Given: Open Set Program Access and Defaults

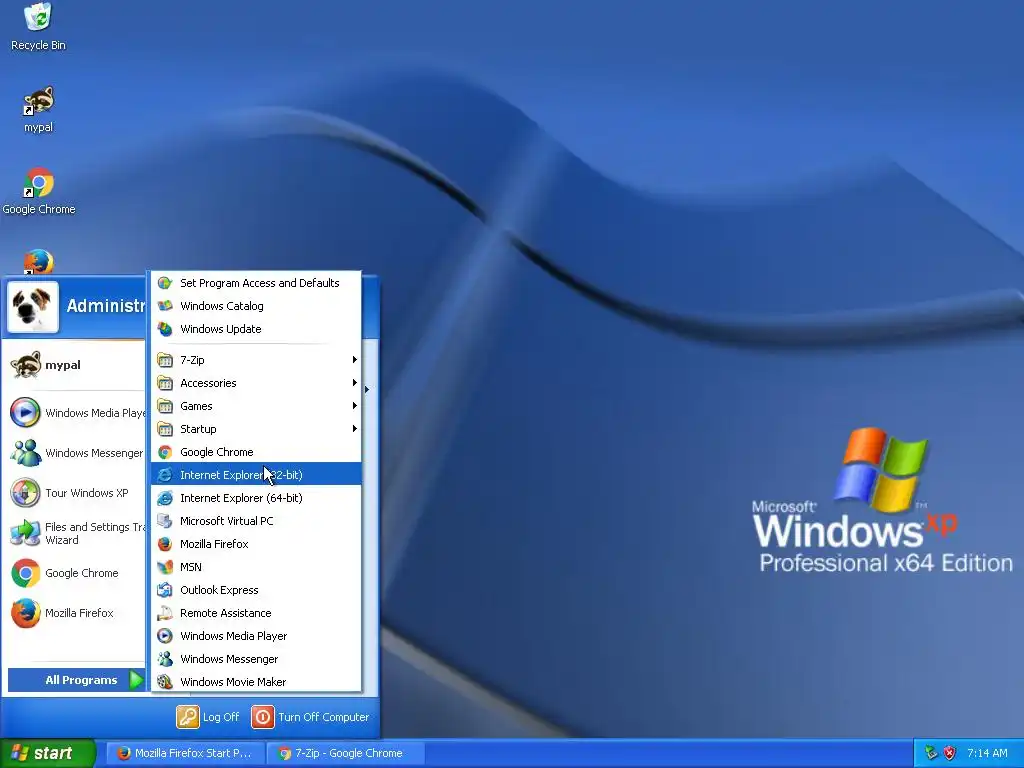Looking at the screenshot, I should click(256, 283).
